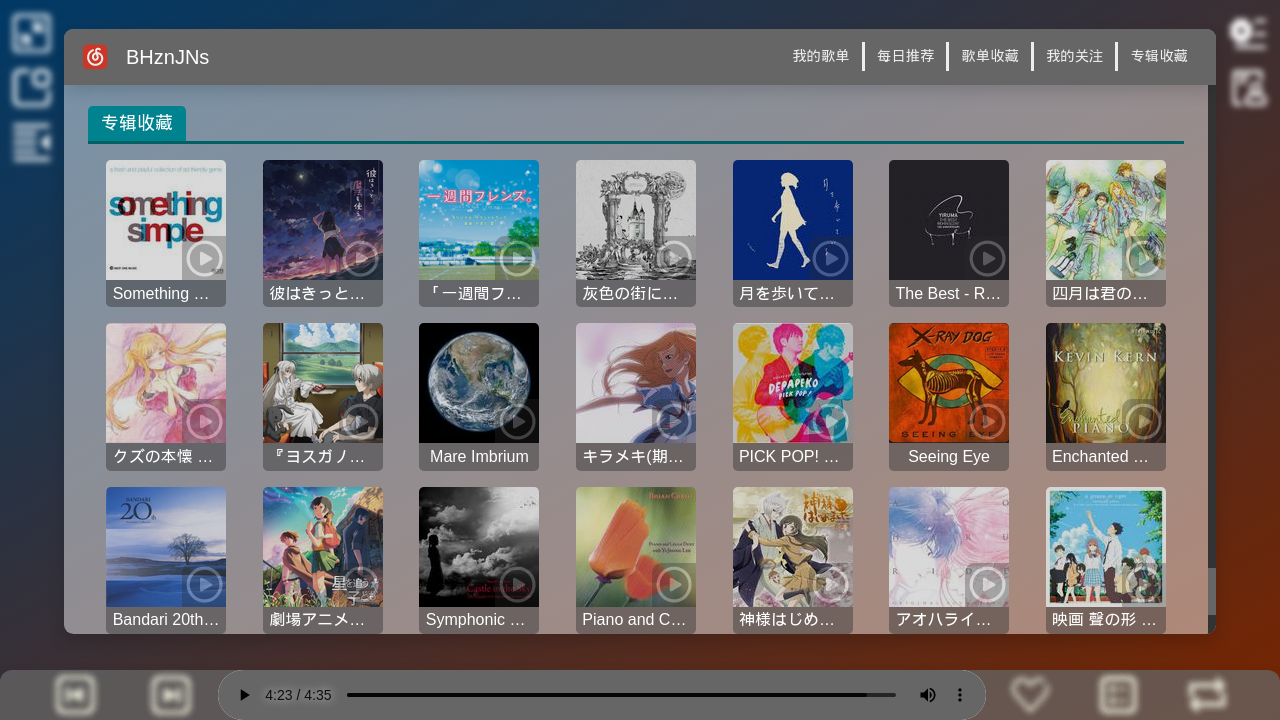Screen dimensions: 1280x720
Task: Skip to the next track
Action: (x=170, y=695)
